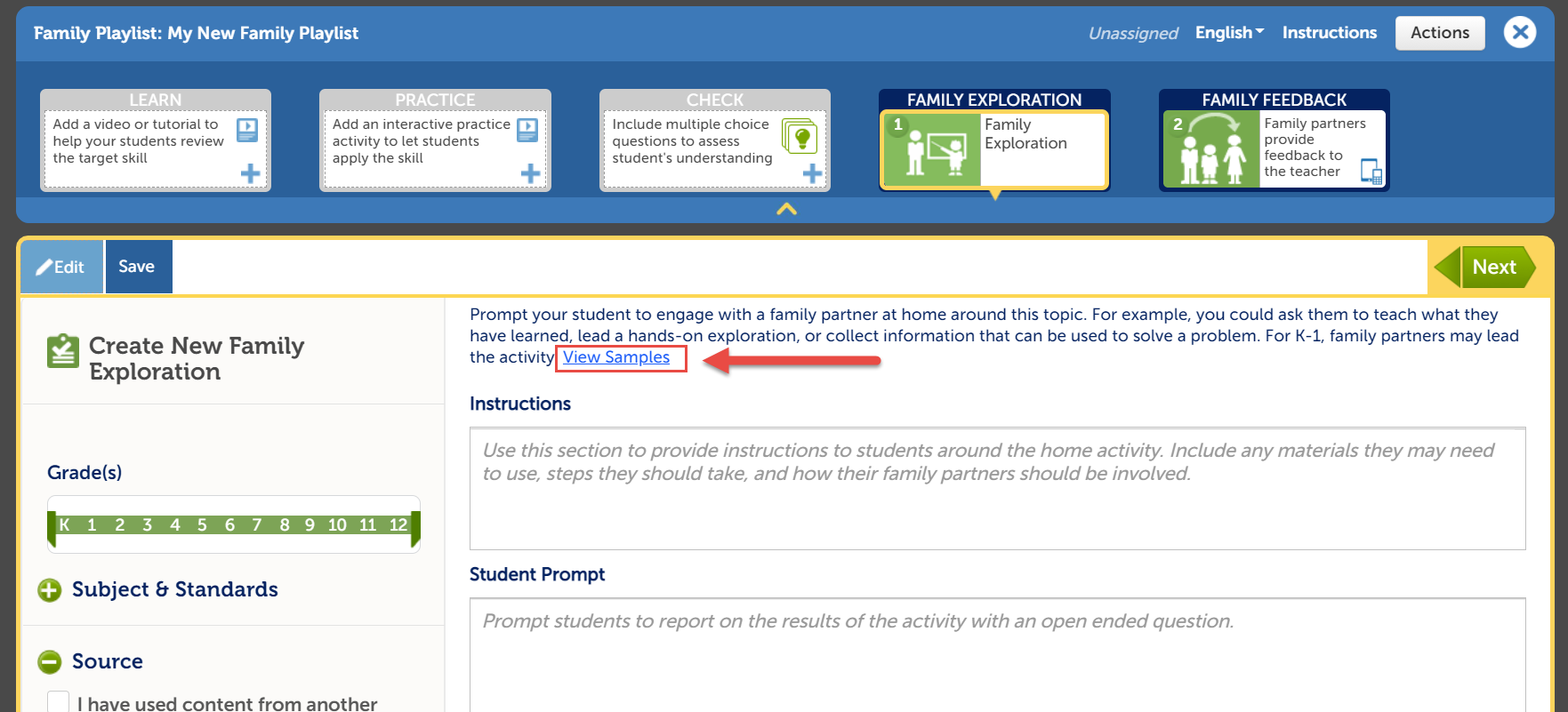Select the Family Exploration green thumbnail
This screenshot has height=712, width=1568.
click(x=931, y=148)
